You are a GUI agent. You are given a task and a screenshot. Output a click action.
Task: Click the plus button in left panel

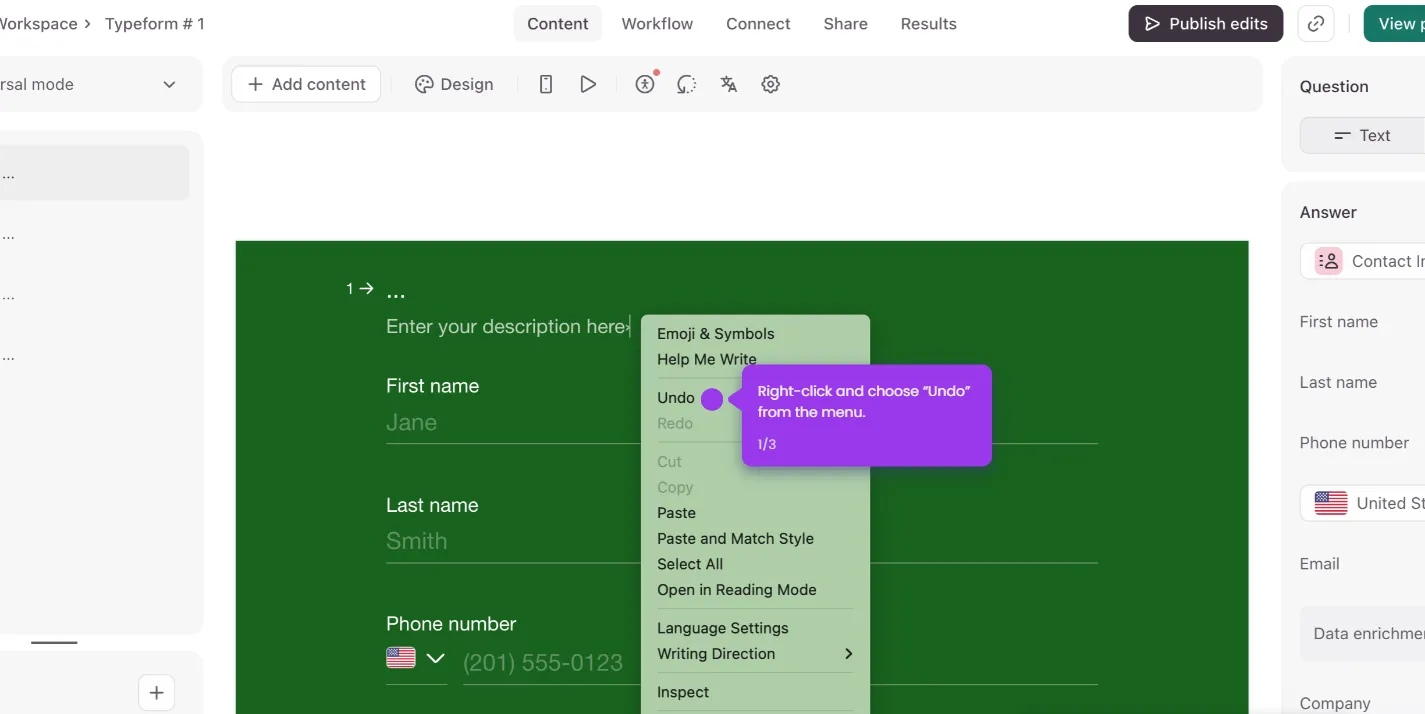point(156,692)
